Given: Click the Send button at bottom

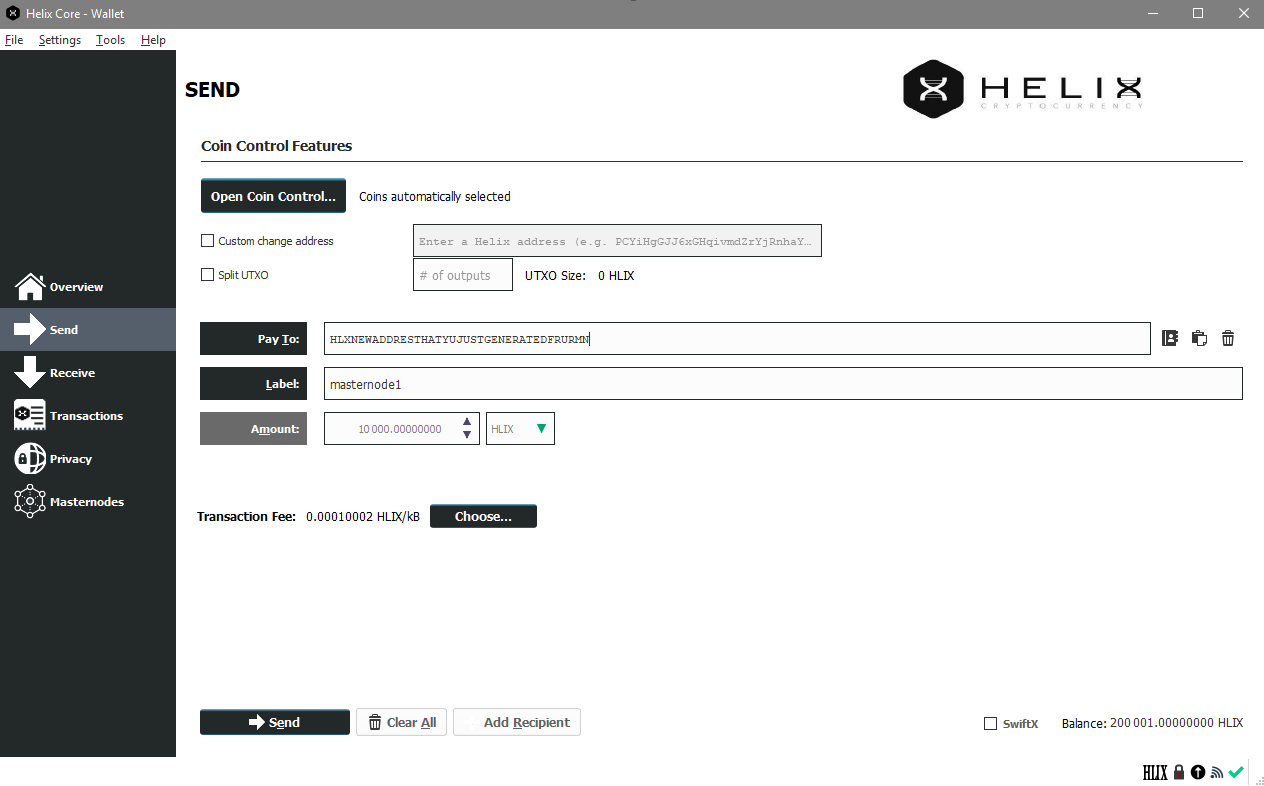Looking at the screenshot, I should point(275,722).
